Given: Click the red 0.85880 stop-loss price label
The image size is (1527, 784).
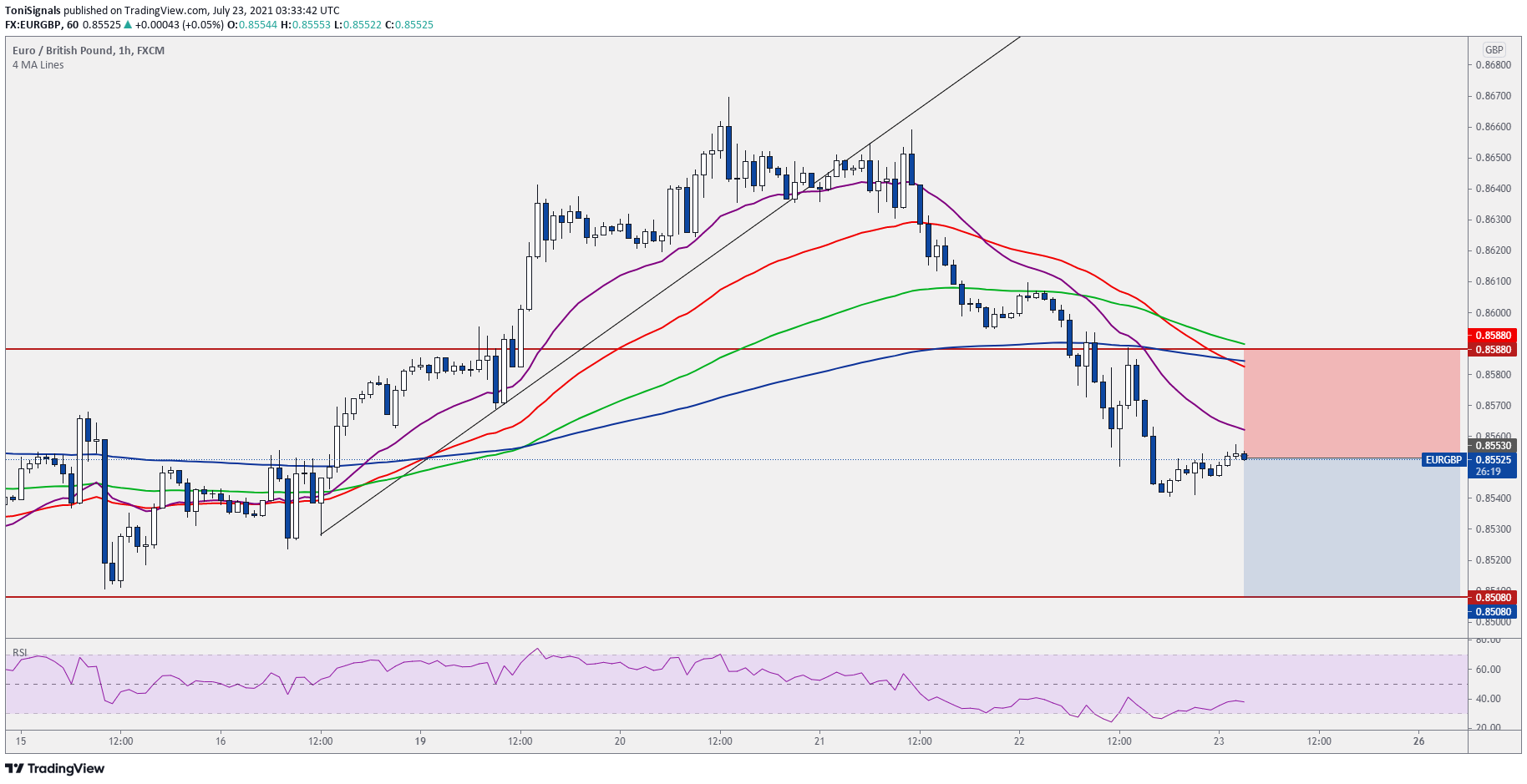Looking at the screenshot, I should [x=1493, y=336].
